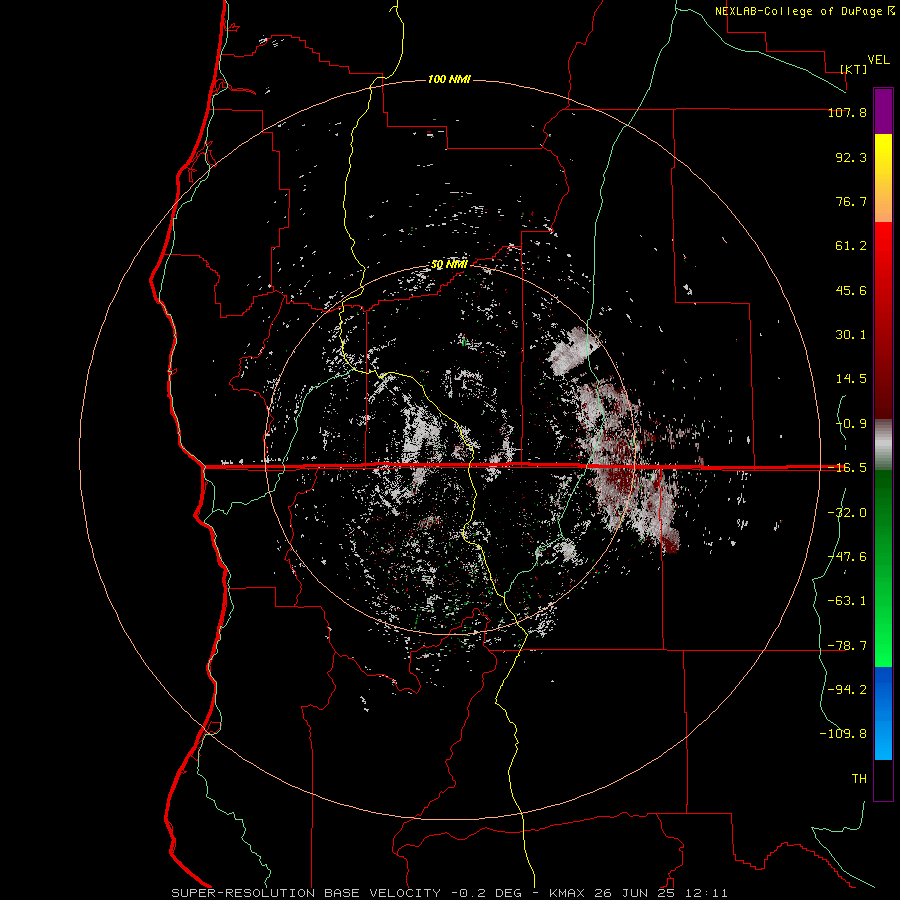Click the -16.5 value on velocity scale
900x900 pixels.
[x=847, y=468]
